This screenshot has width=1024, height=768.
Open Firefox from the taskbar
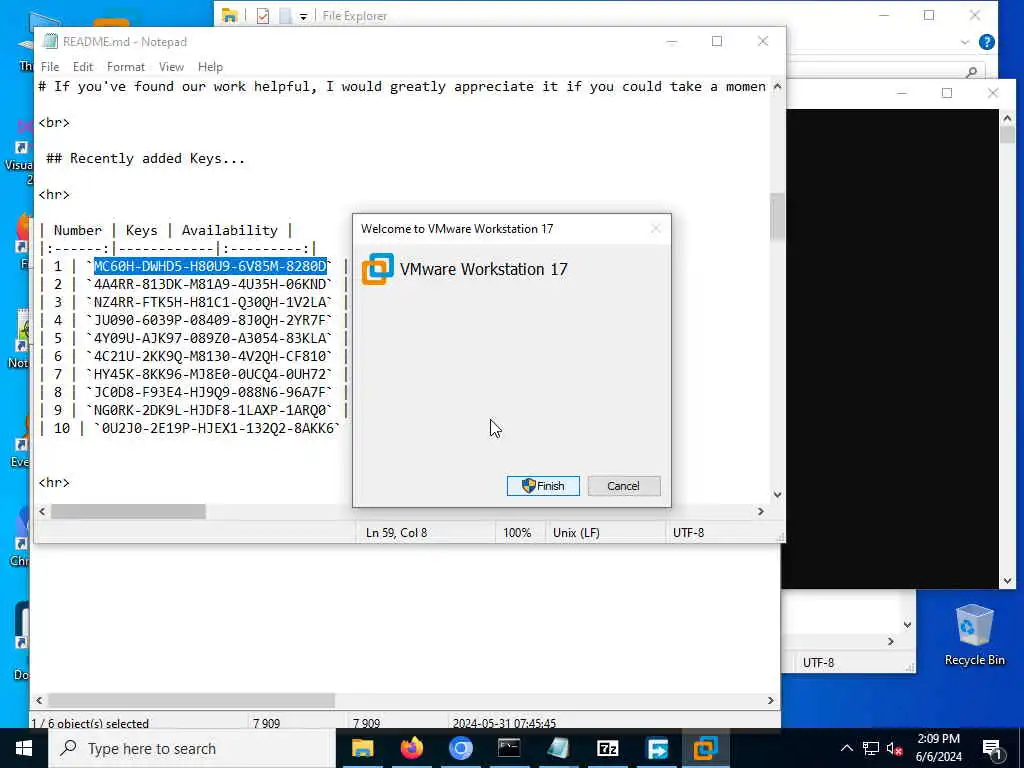pos(411,748)
